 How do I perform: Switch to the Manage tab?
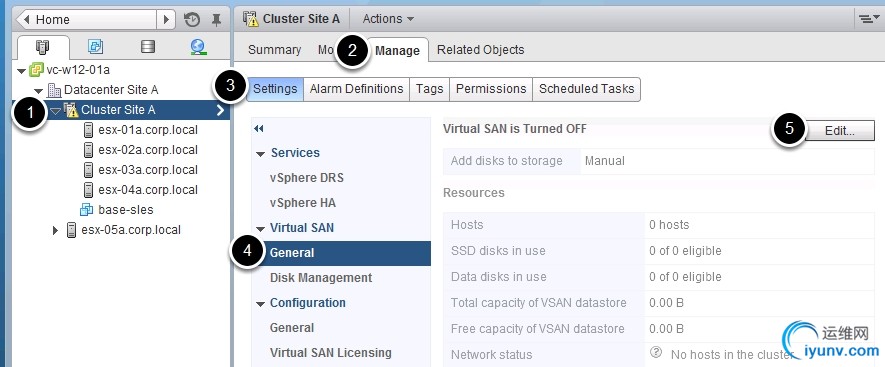click(x=397, y=50)
